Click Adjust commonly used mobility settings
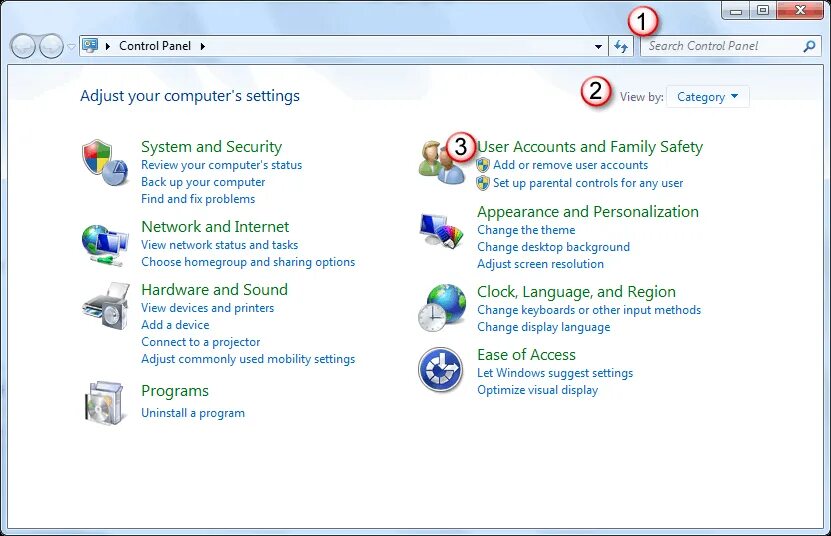The width and height of the screenshot is (831, 536). (x=248, y=359)
